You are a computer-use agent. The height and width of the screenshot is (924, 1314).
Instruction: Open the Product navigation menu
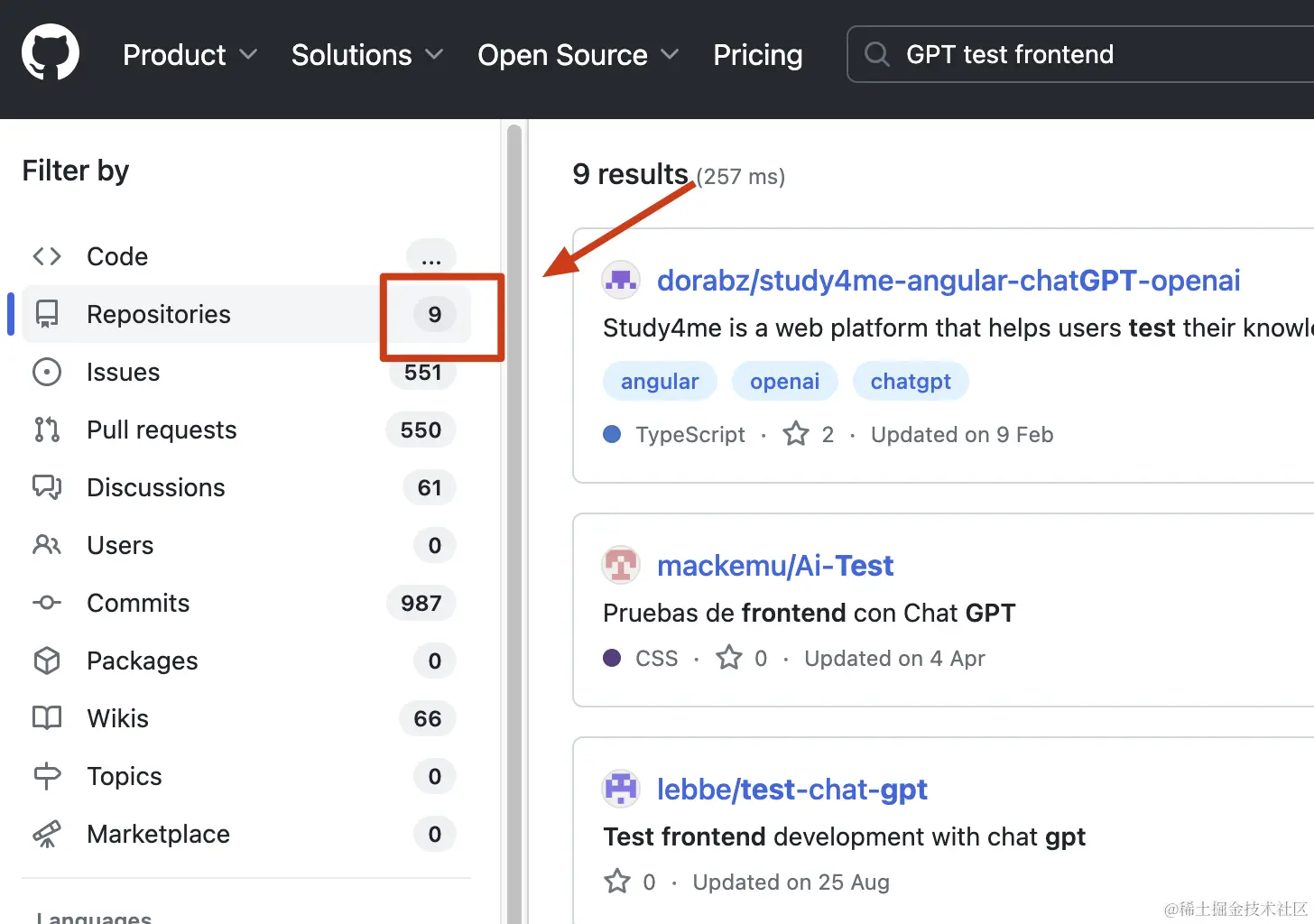pyautogui.click(x=190, y=55)
